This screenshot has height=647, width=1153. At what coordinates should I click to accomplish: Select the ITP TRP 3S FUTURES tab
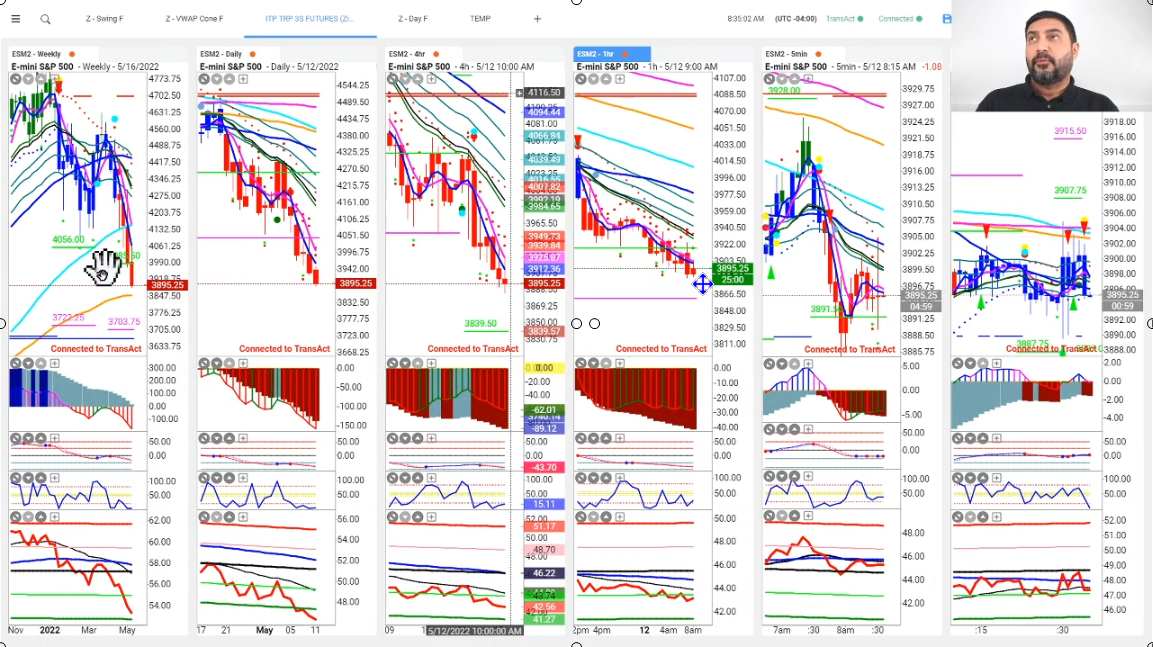(310, 19)
